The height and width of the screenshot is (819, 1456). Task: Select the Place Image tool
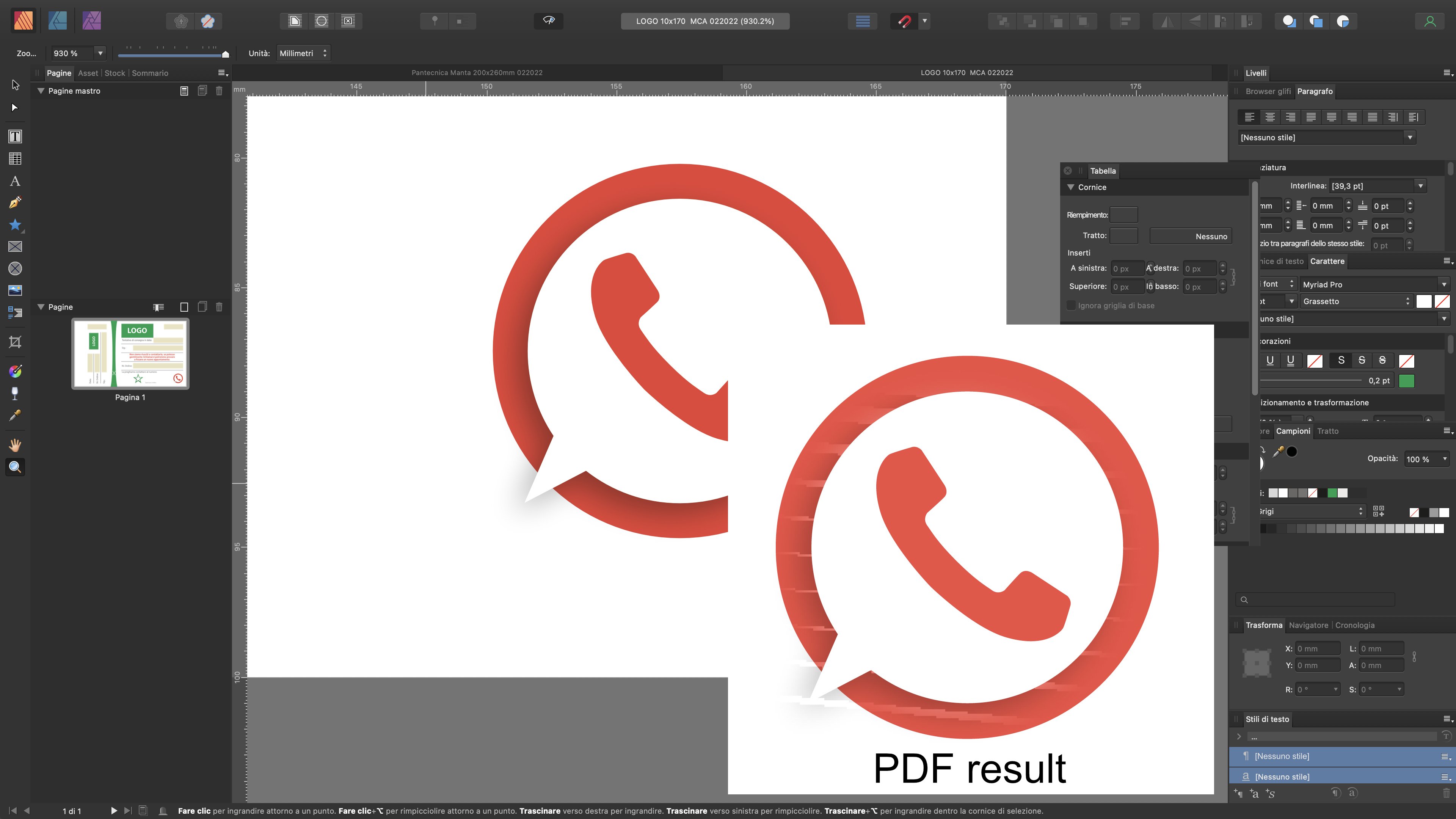pos(15,290)
